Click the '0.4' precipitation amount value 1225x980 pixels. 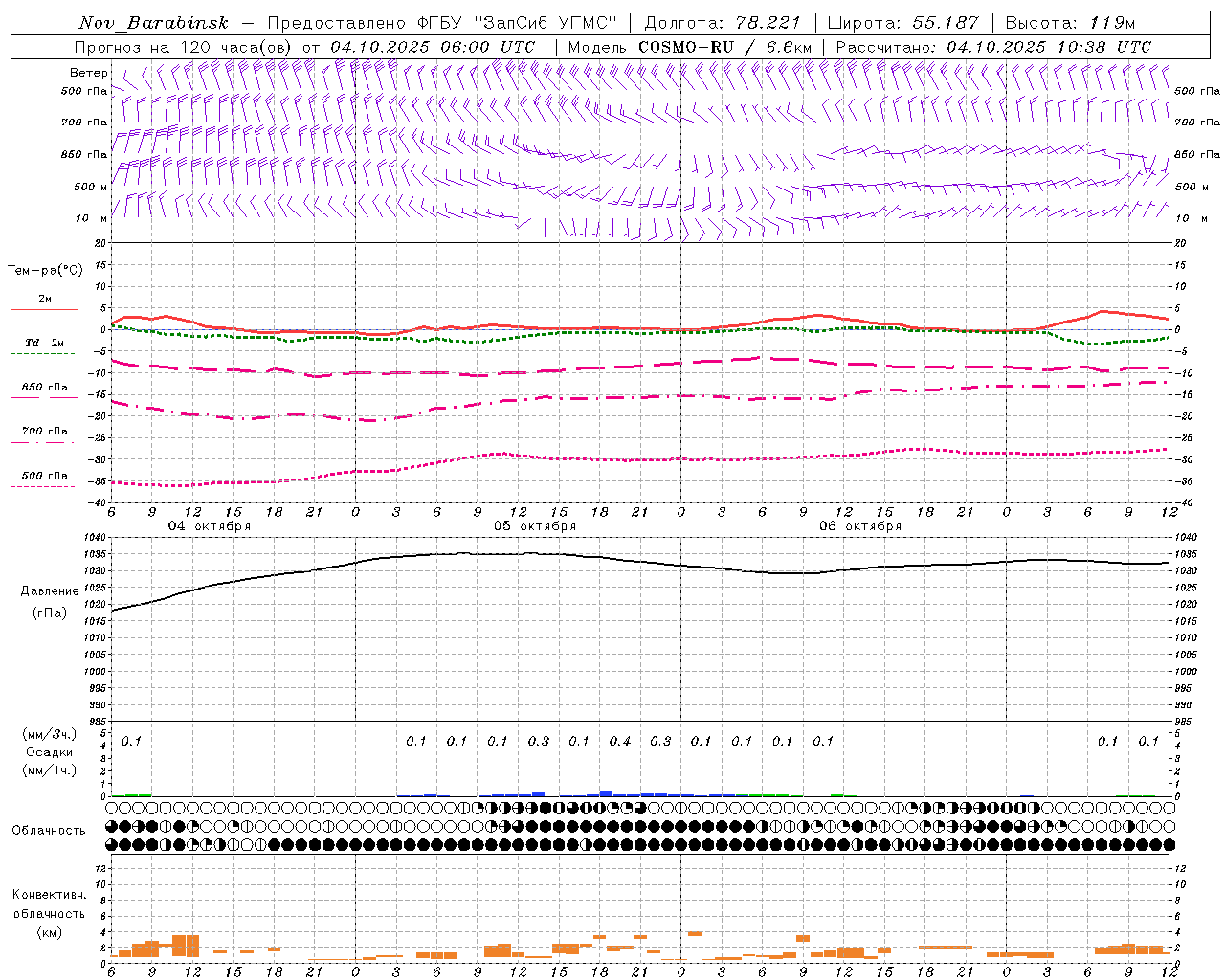pyautogui.click(x=620, y=741)
